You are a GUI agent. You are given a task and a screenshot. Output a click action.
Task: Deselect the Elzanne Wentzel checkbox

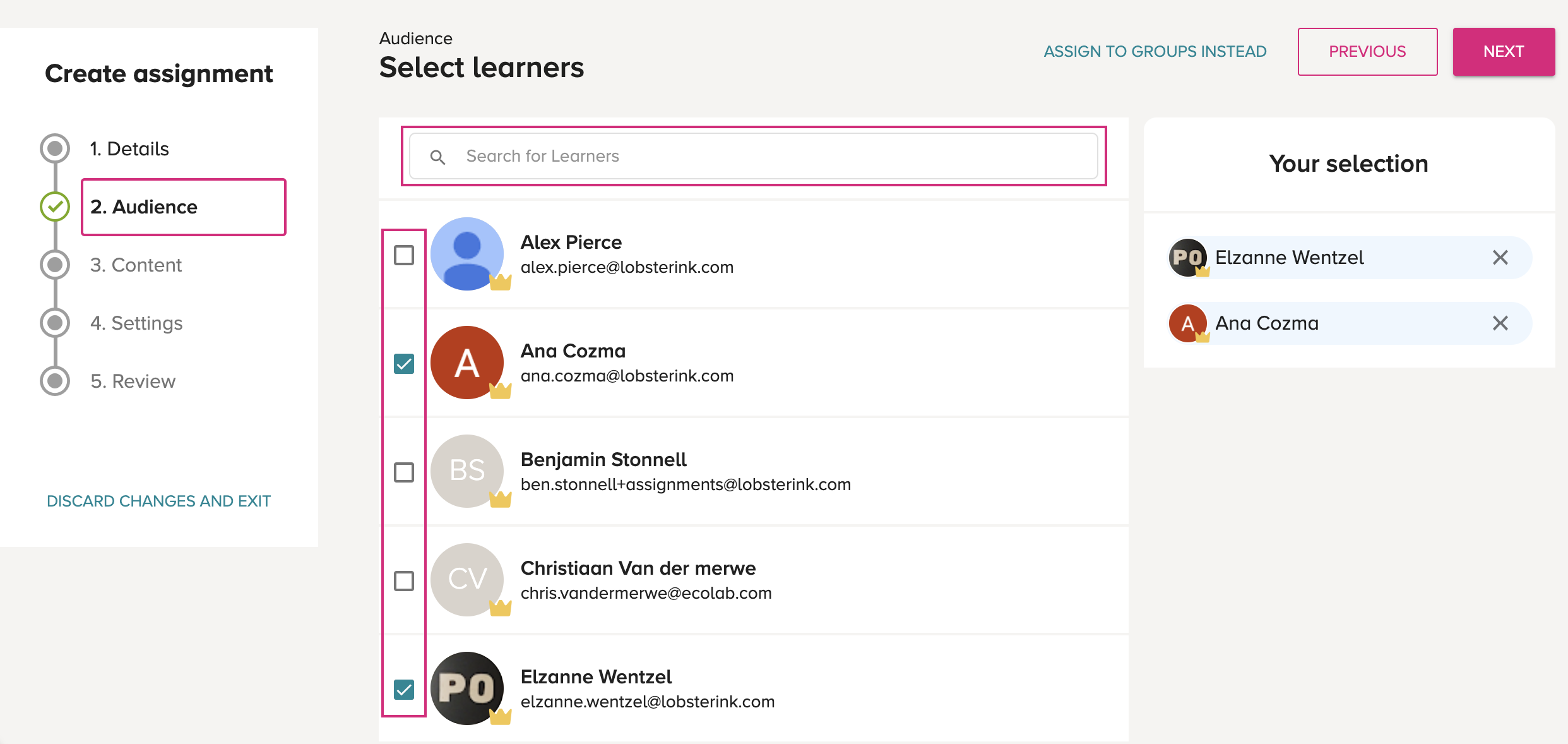pyautogui.click(x=404, y=690)
